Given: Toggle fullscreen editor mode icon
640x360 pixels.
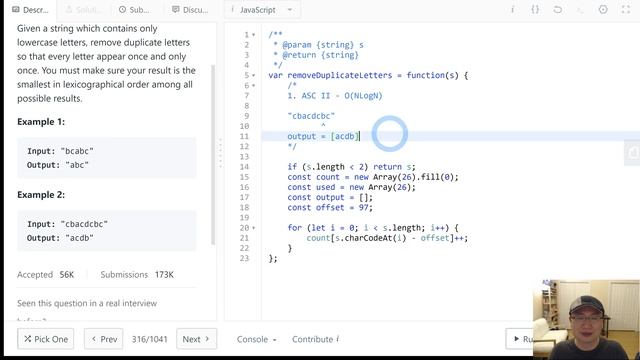Looking at the screenshot, I should click(626, 9).
